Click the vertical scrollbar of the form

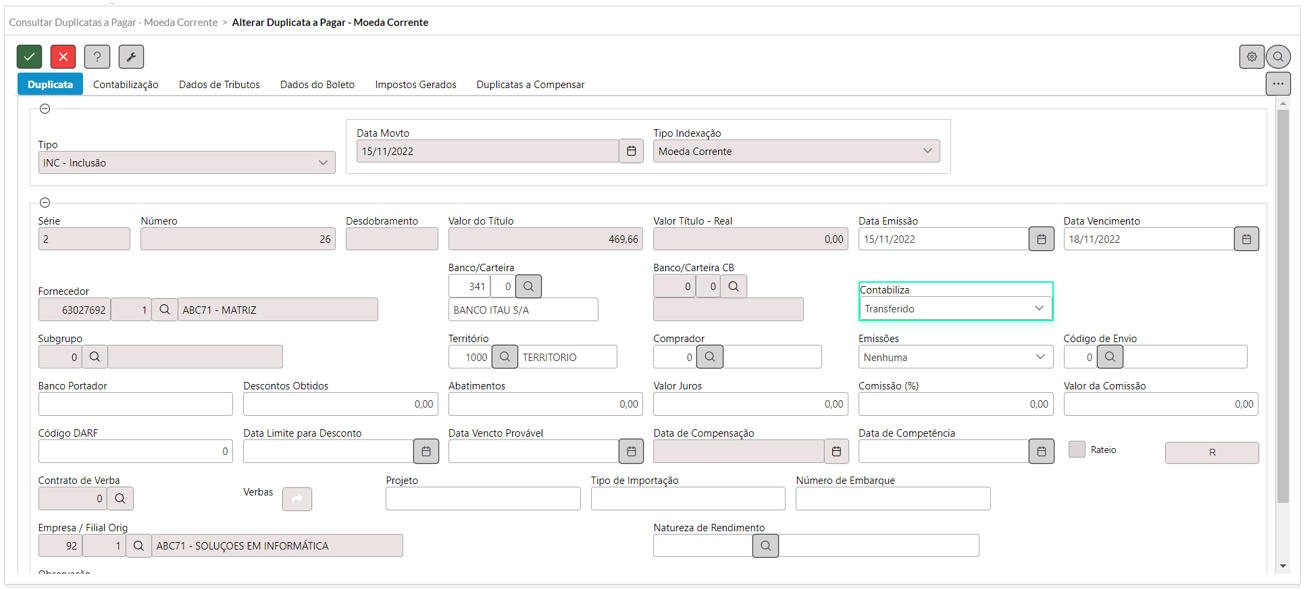pyautogui.click(x=1283, y=306)
